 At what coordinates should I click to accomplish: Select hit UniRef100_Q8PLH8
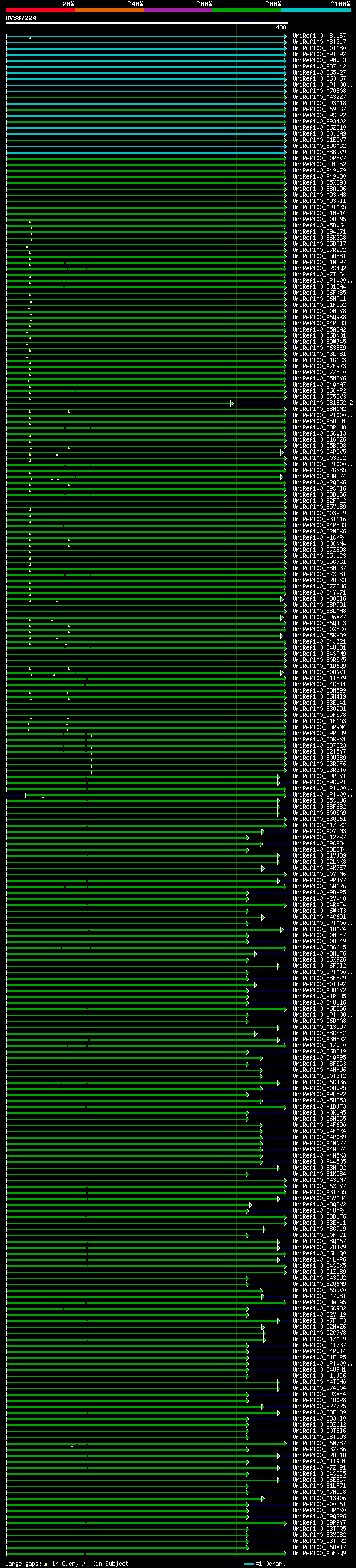[319, 427]
